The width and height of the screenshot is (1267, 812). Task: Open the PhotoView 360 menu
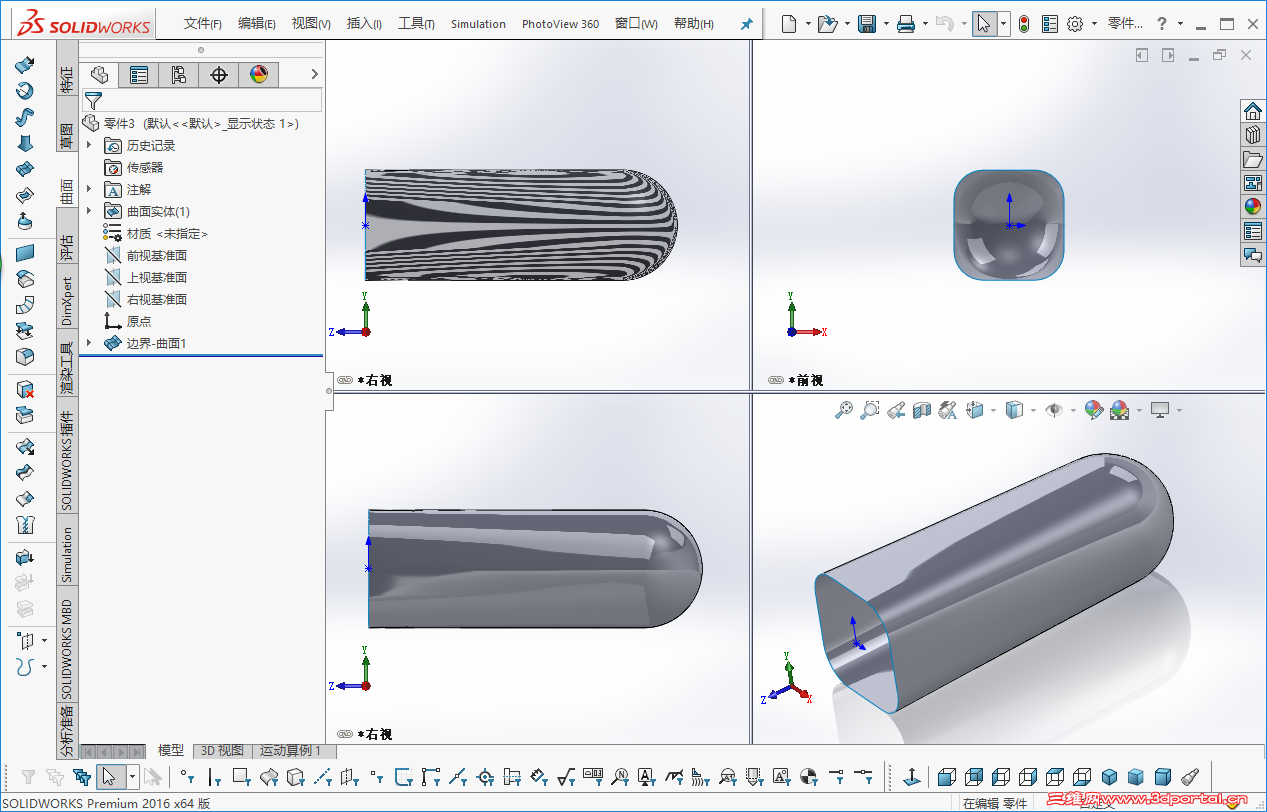(x=560, y=24)
